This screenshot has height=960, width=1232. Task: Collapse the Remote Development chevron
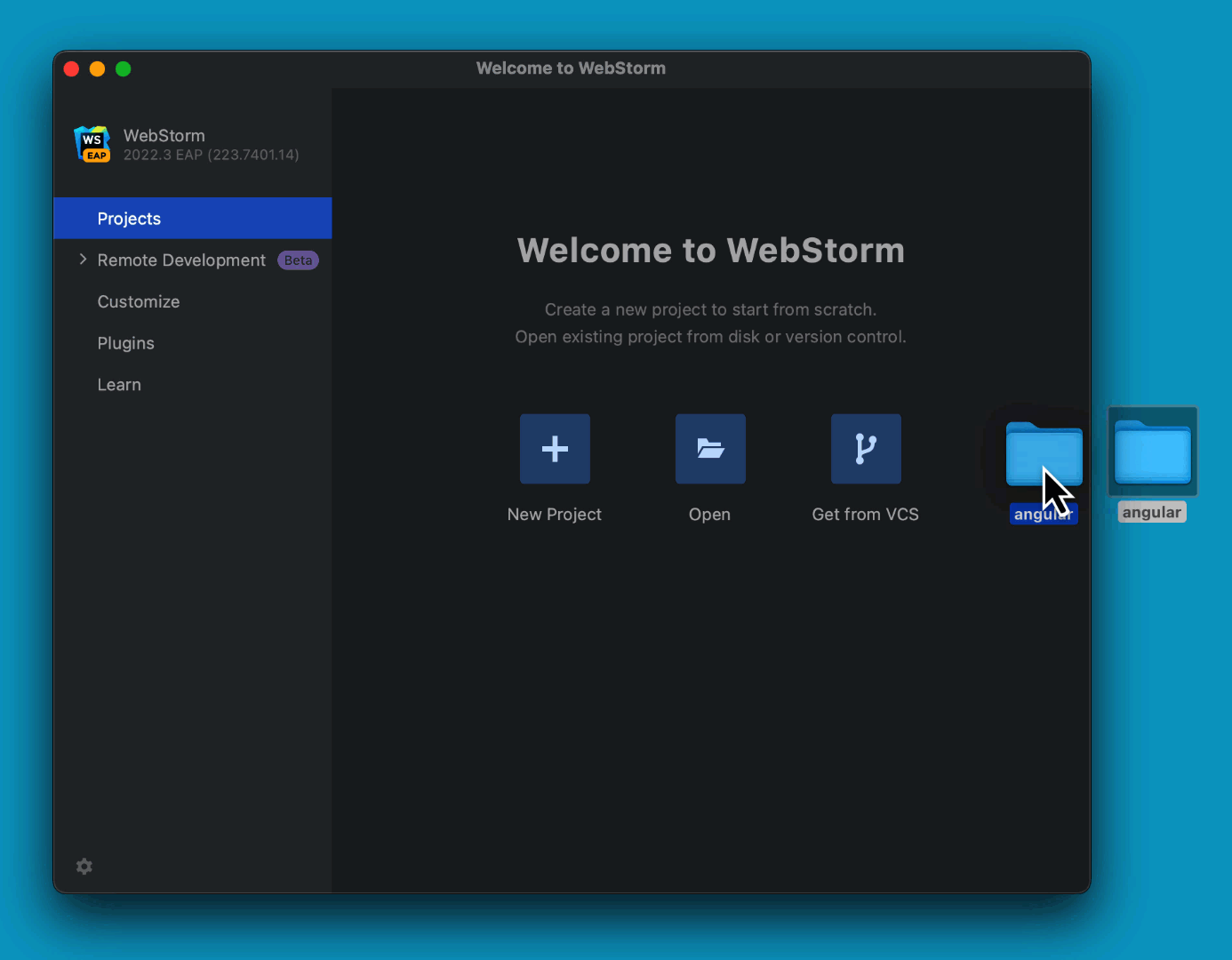(83, 259)
